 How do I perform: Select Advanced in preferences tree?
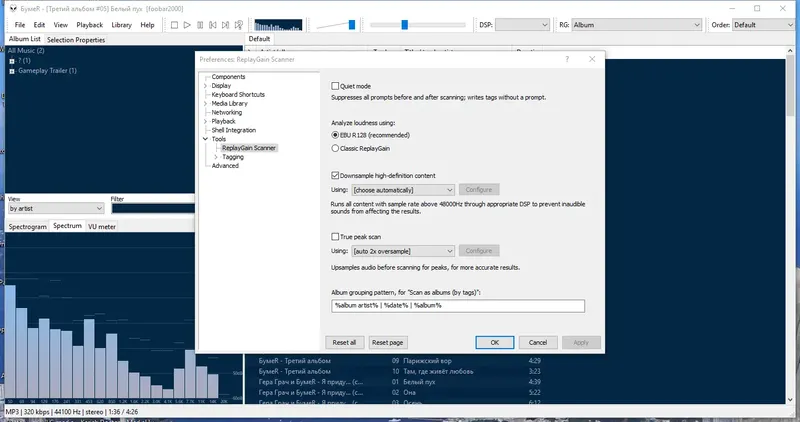pyautogui.click(x=225, y=166)
